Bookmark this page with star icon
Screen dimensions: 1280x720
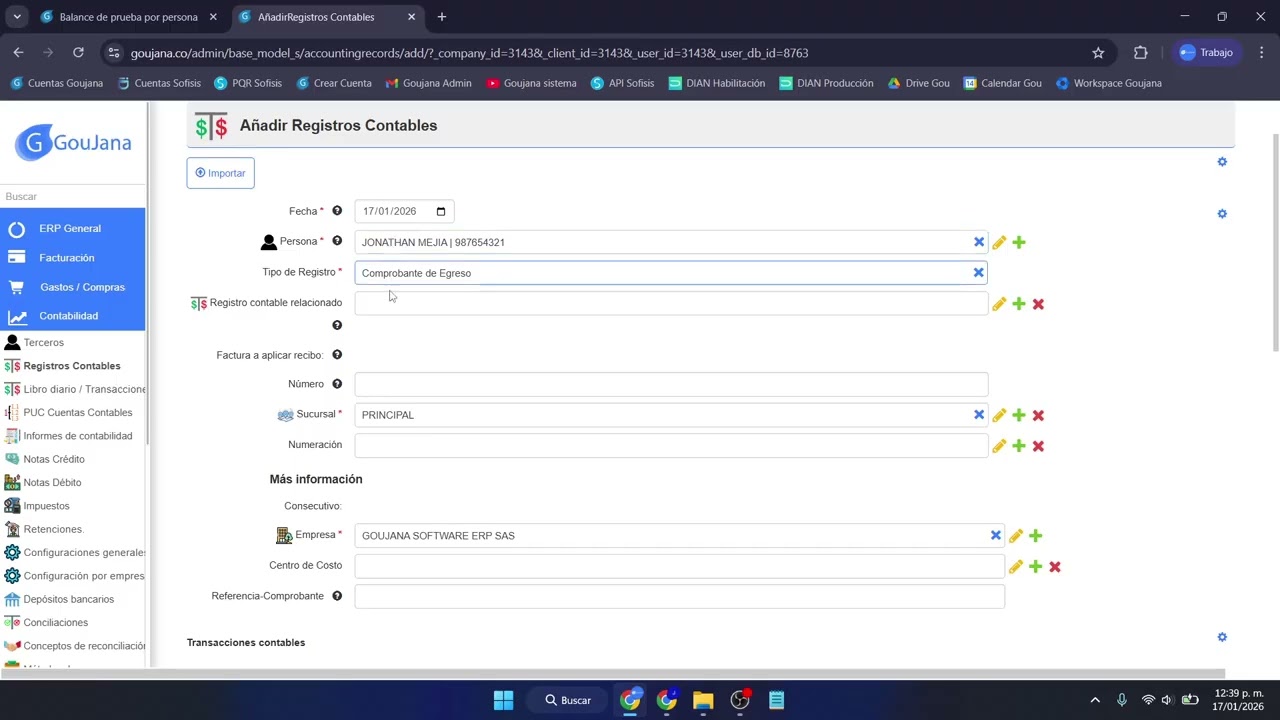pyautogui.click(x=1098, y=53)
